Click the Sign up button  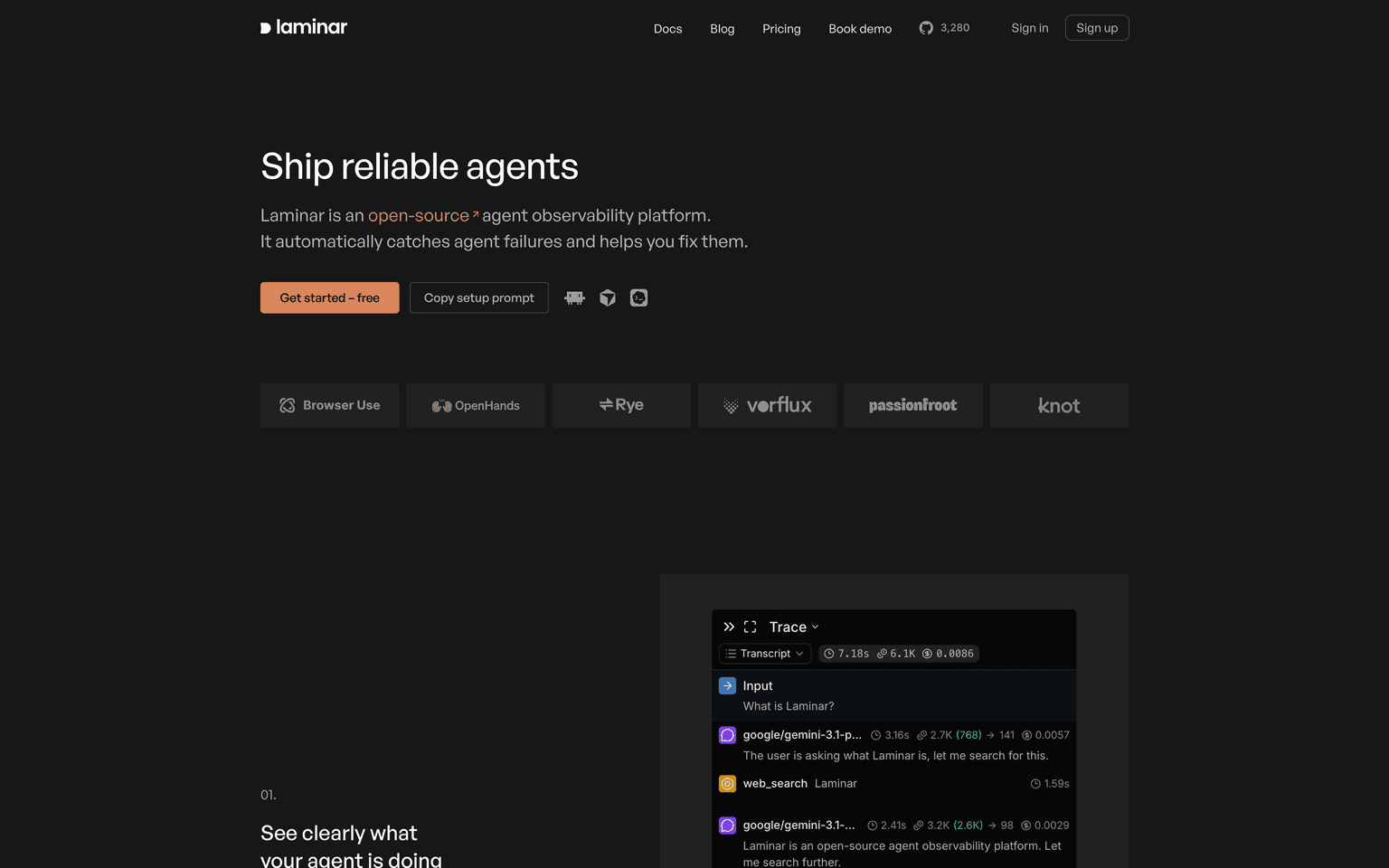click(x=1097, y=28)
